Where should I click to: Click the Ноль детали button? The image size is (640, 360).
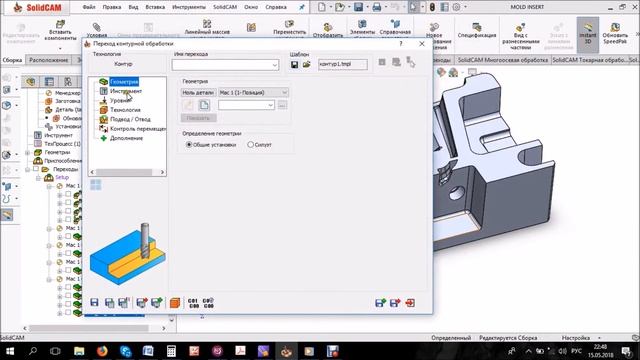[198, 93]
